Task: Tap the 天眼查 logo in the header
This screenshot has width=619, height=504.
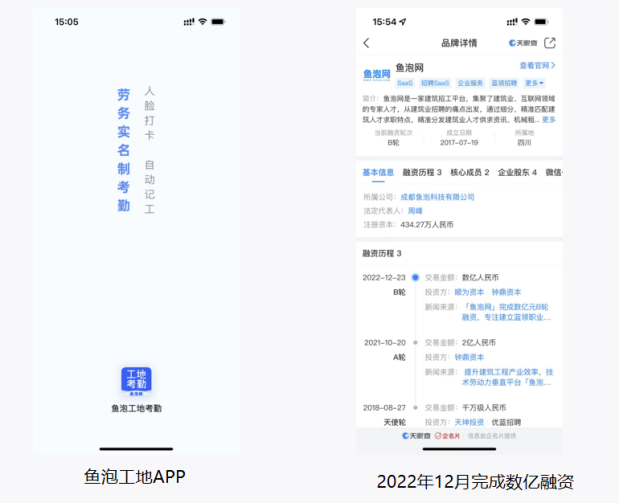Action: tap(523, 43)
